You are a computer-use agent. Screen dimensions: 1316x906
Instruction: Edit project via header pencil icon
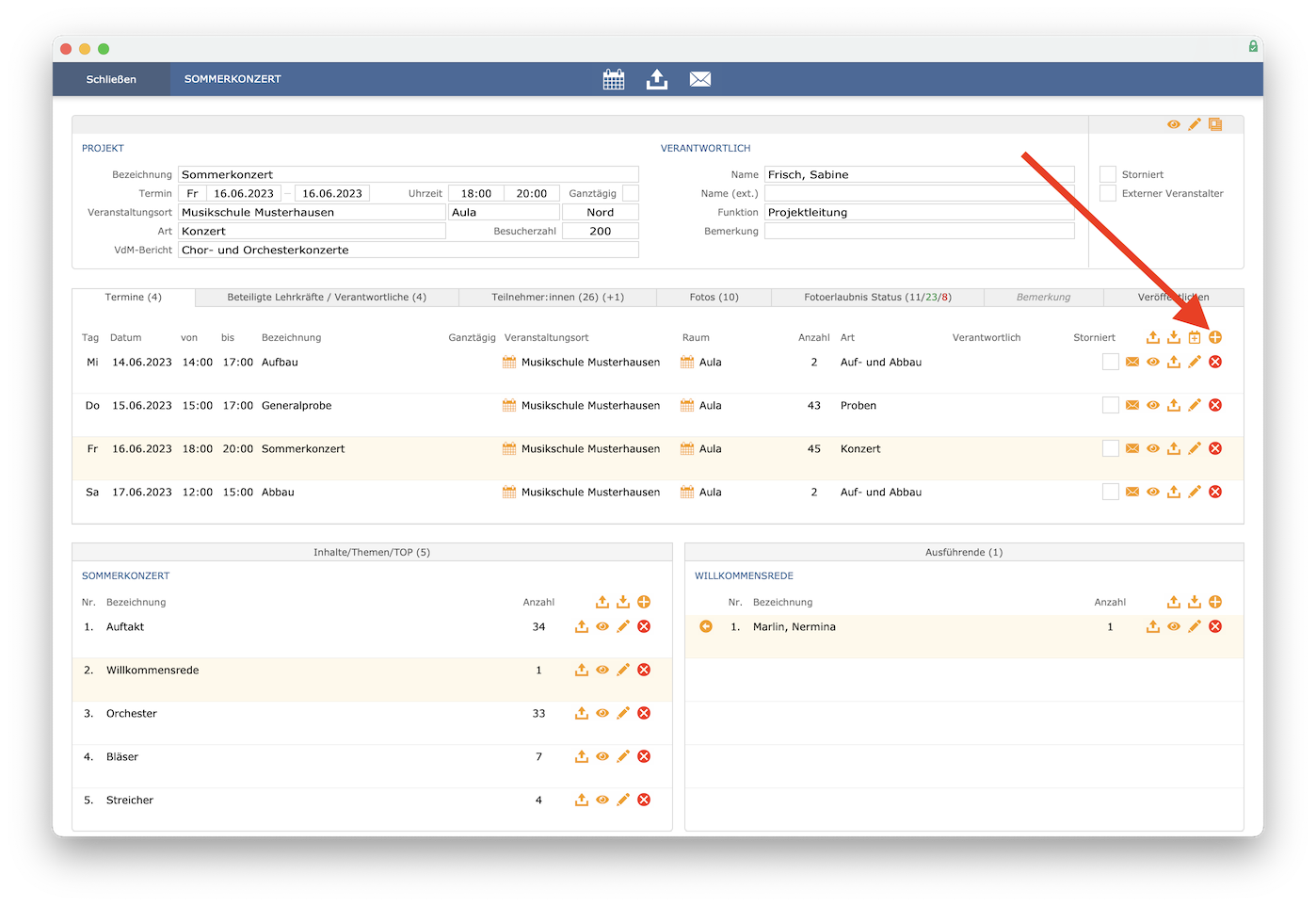coord(1195,124)
